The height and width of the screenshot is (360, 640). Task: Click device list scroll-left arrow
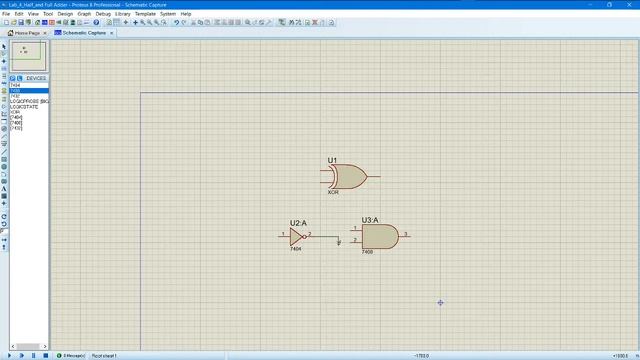[x=13, y=347]
